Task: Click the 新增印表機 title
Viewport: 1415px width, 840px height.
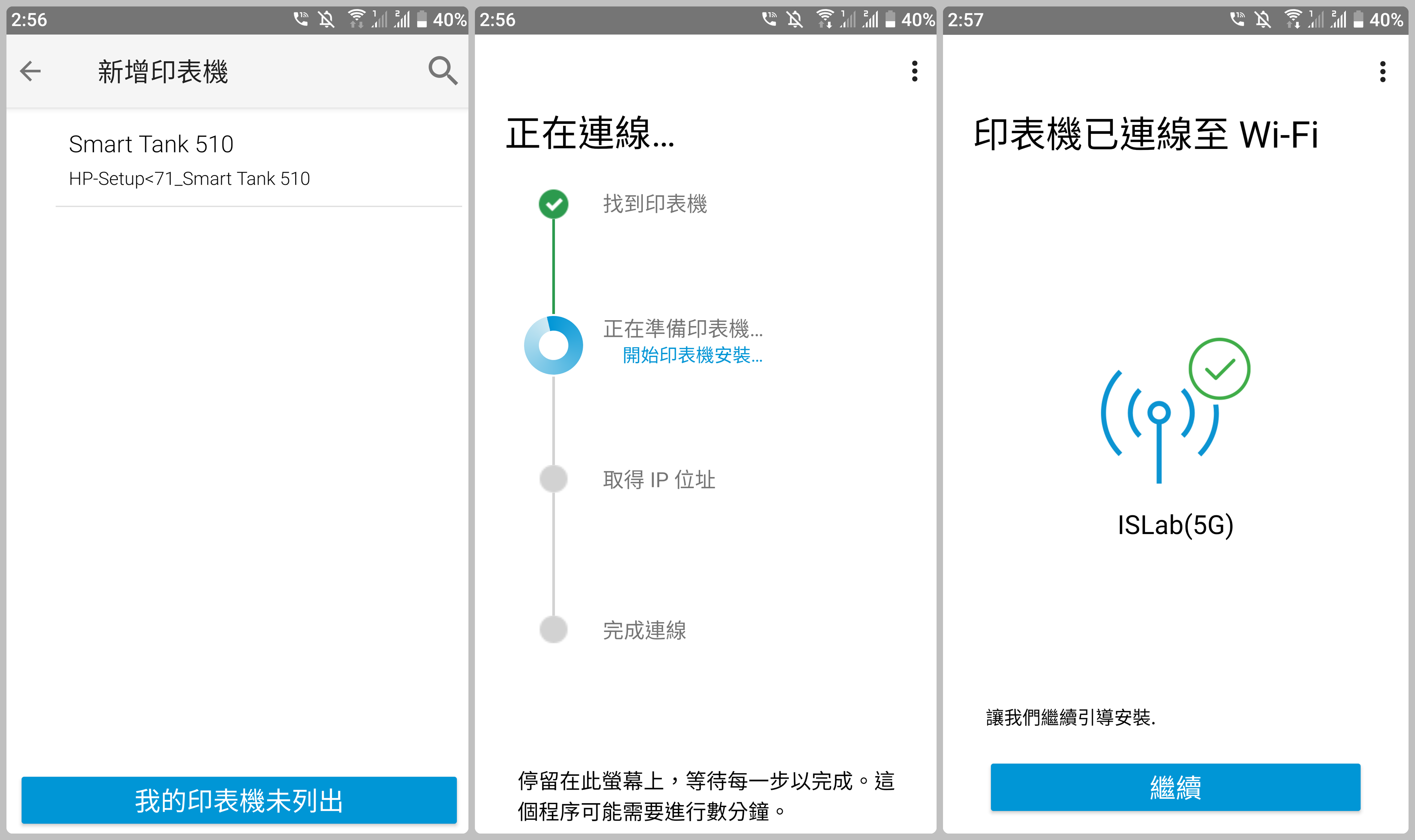Action: pos(163,72)
